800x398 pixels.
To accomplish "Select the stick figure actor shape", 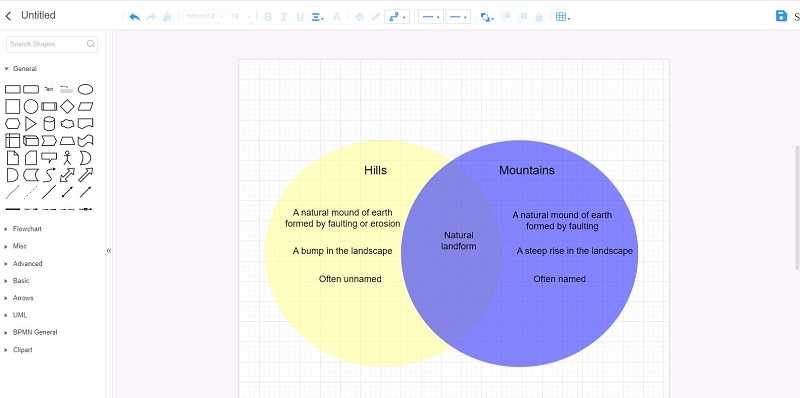I will tap(67, 158).
